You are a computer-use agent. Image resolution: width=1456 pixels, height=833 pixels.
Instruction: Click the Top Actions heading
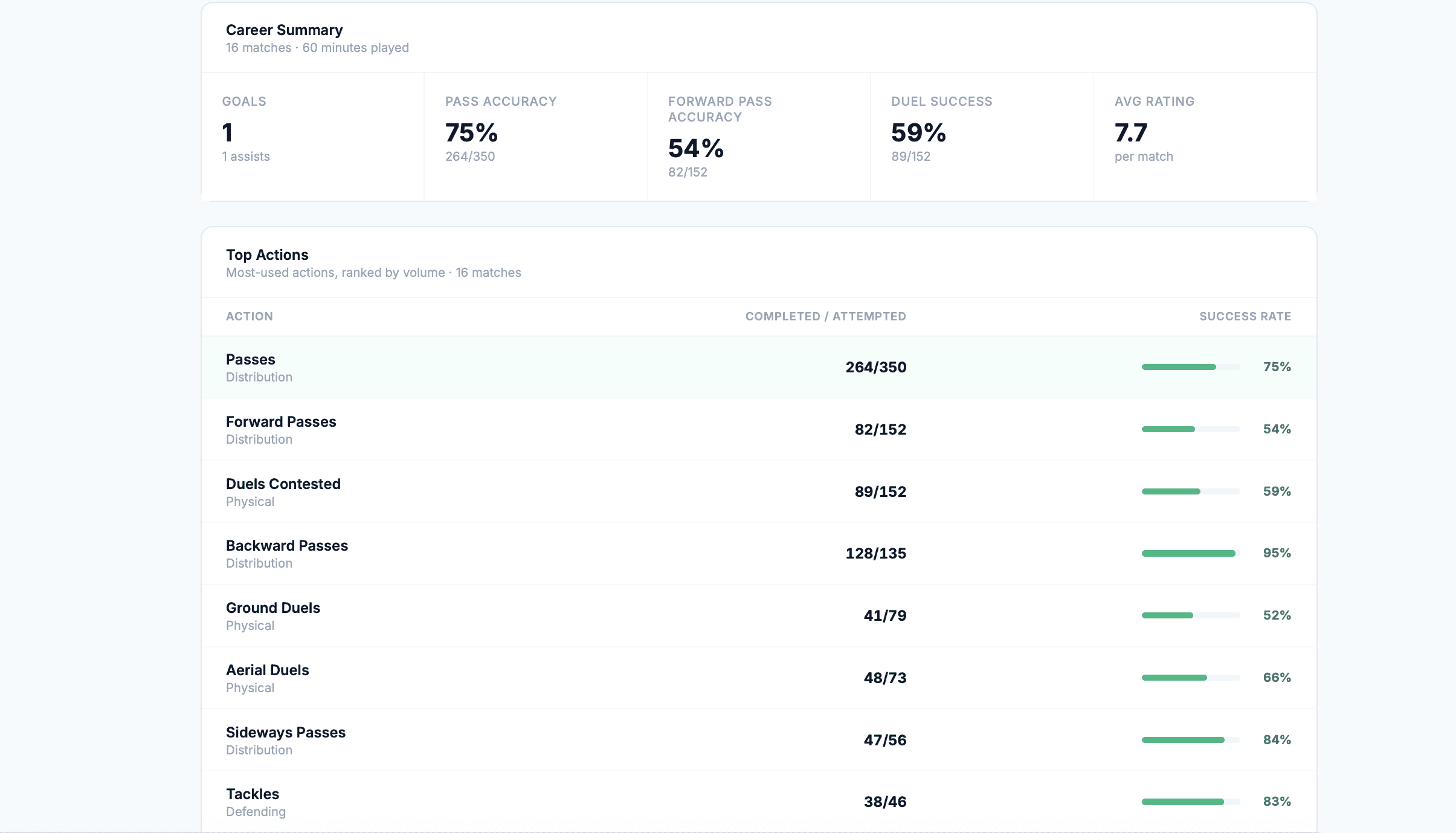point(267,255)
